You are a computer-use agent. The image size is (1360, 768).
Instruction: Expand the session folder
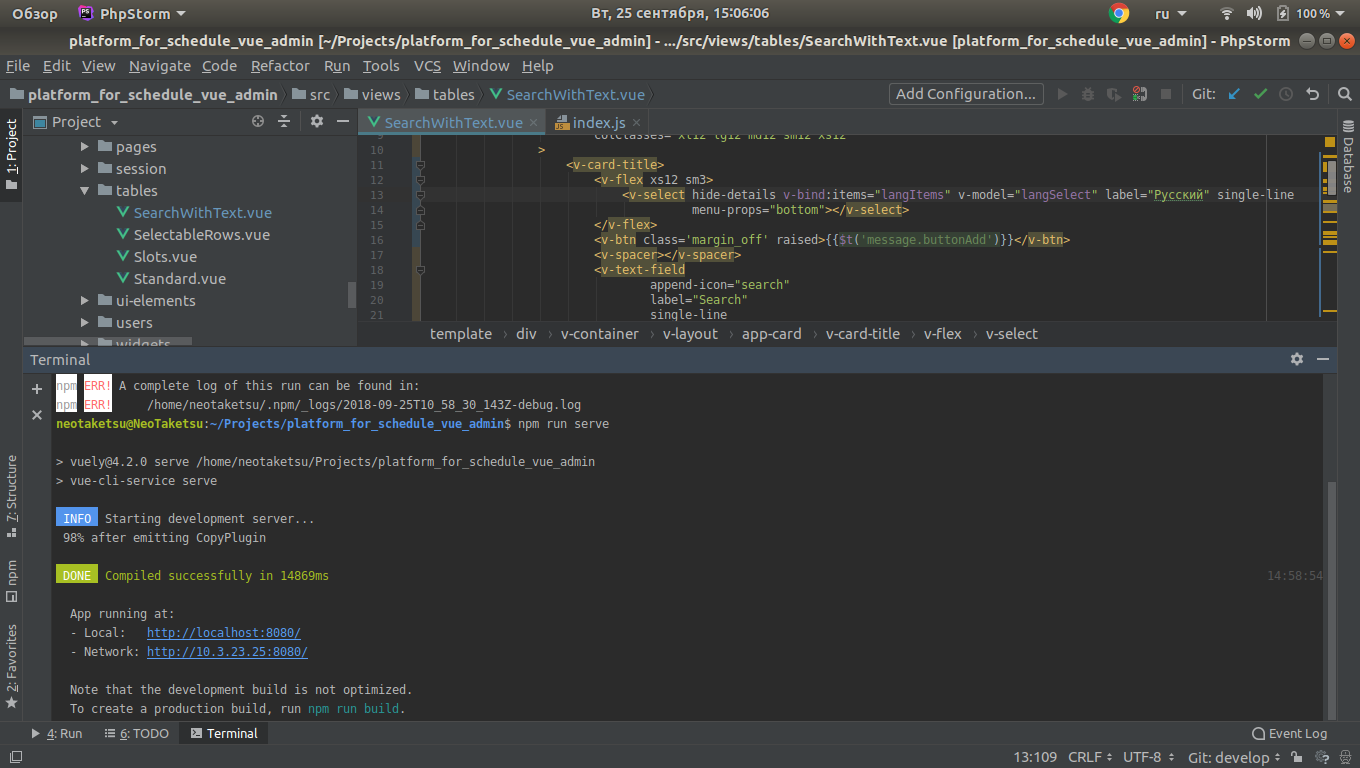point(85,169)
